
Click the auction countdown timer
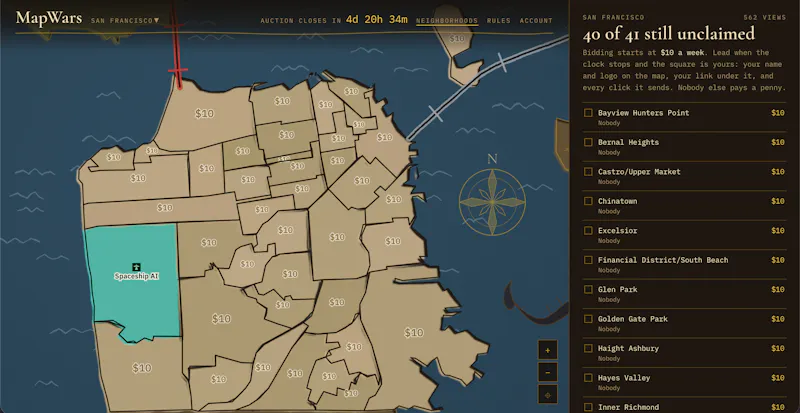377,20
